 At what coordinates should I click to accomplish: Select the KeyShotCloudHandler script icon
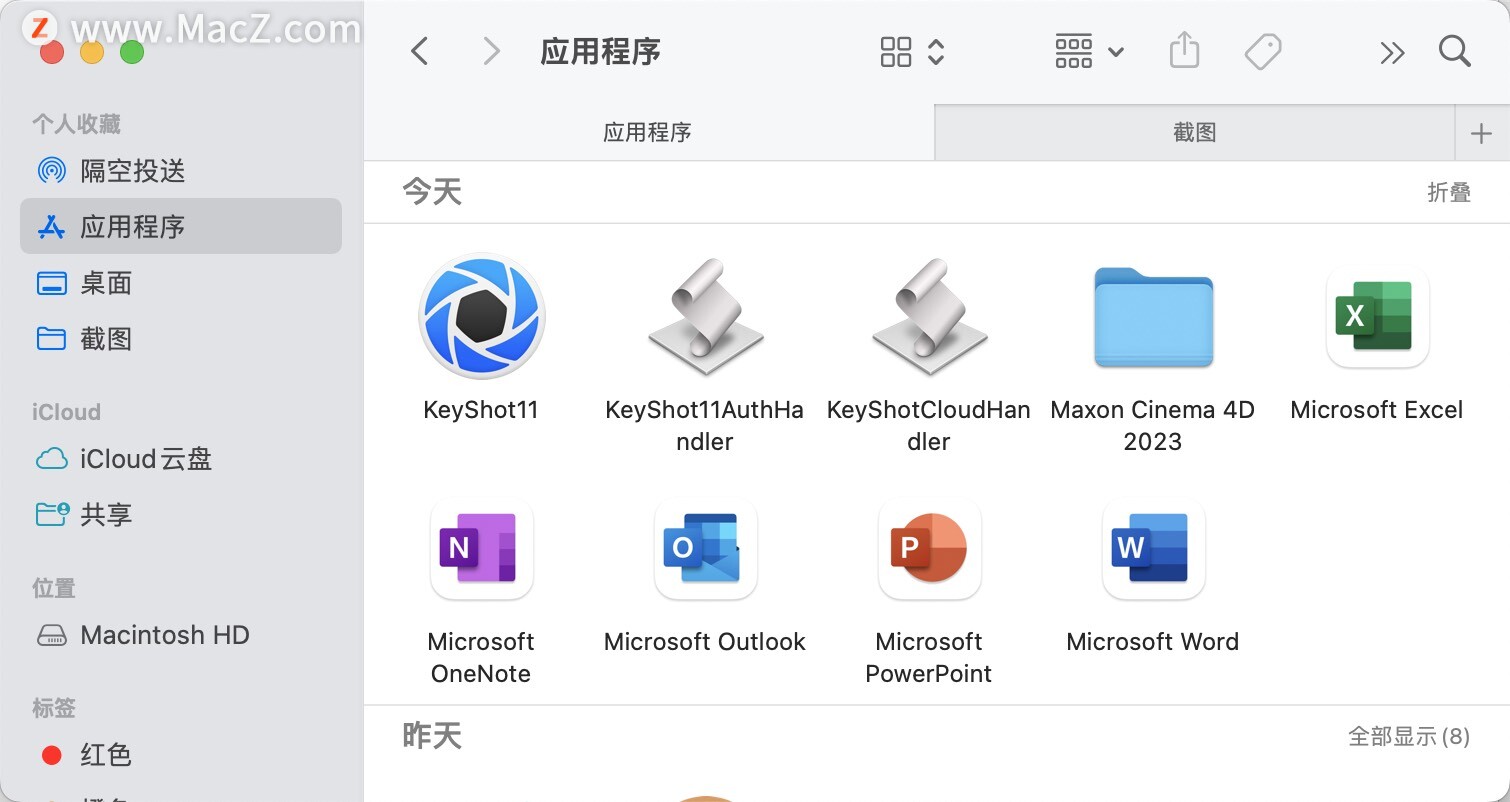coord(929,318)
